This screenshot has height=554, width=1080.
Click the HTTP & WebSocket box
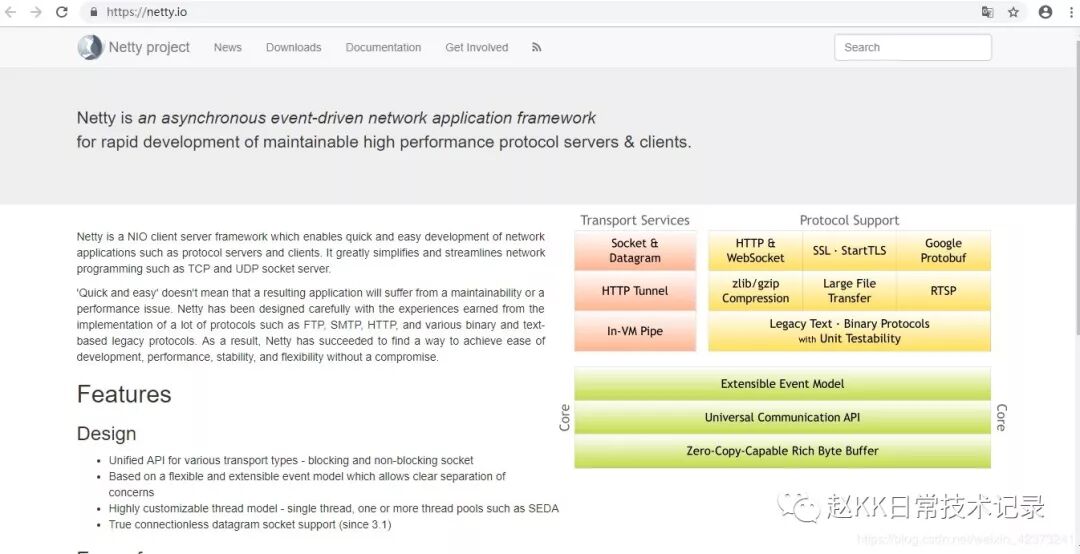(756, 251)
